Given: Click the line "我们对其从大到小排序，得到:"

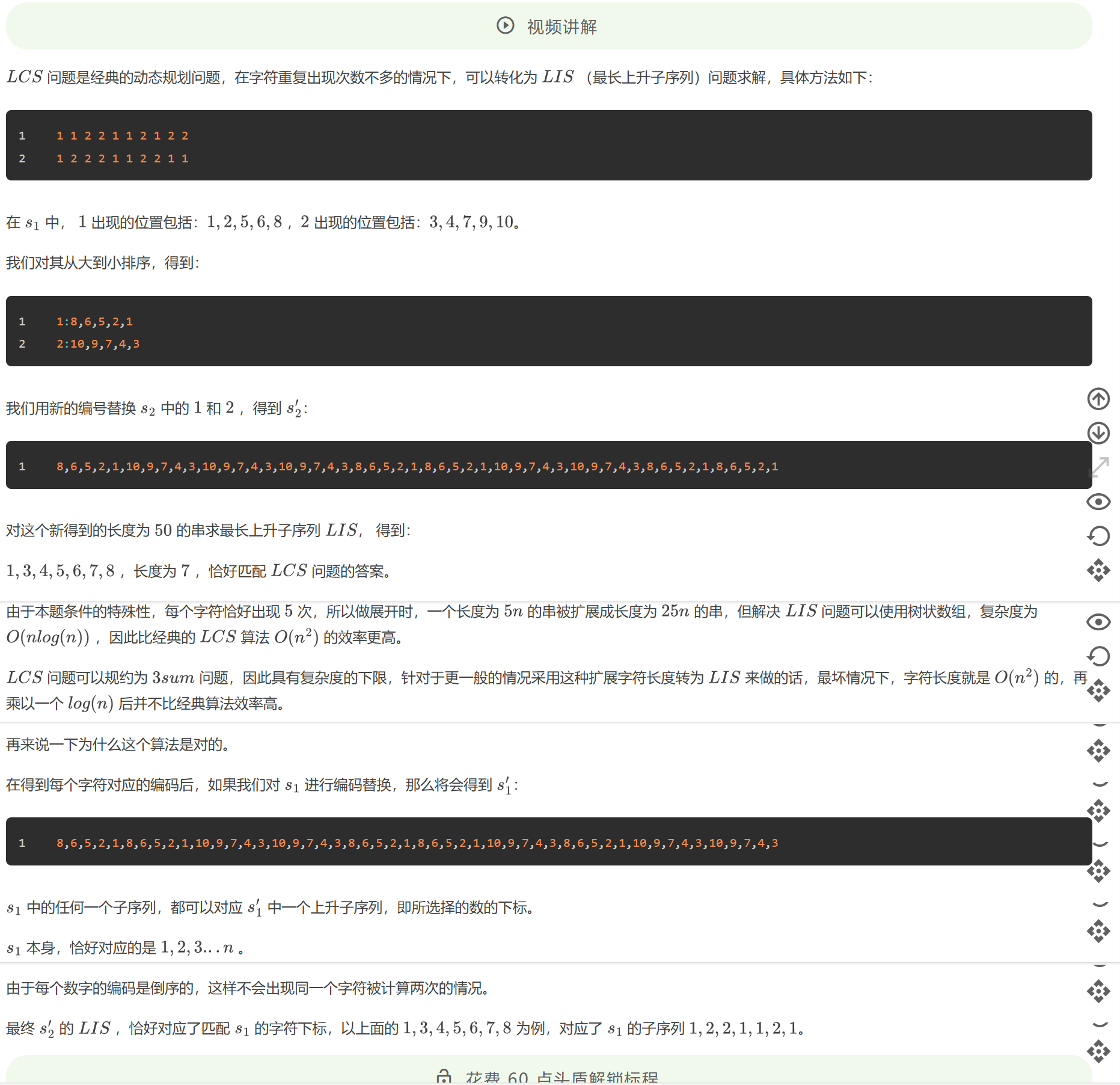Looking at the screenshot, I should 102,263.
